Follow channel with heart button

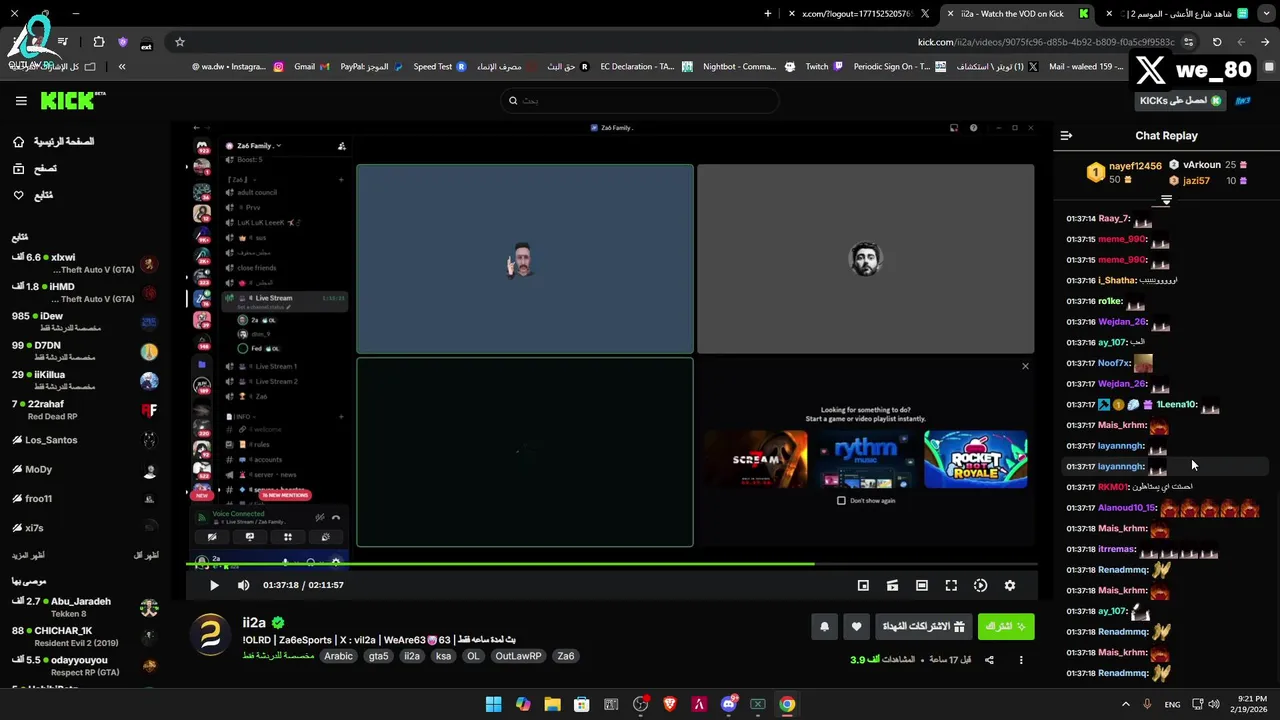pyautogui.click(x=856, y=627)
